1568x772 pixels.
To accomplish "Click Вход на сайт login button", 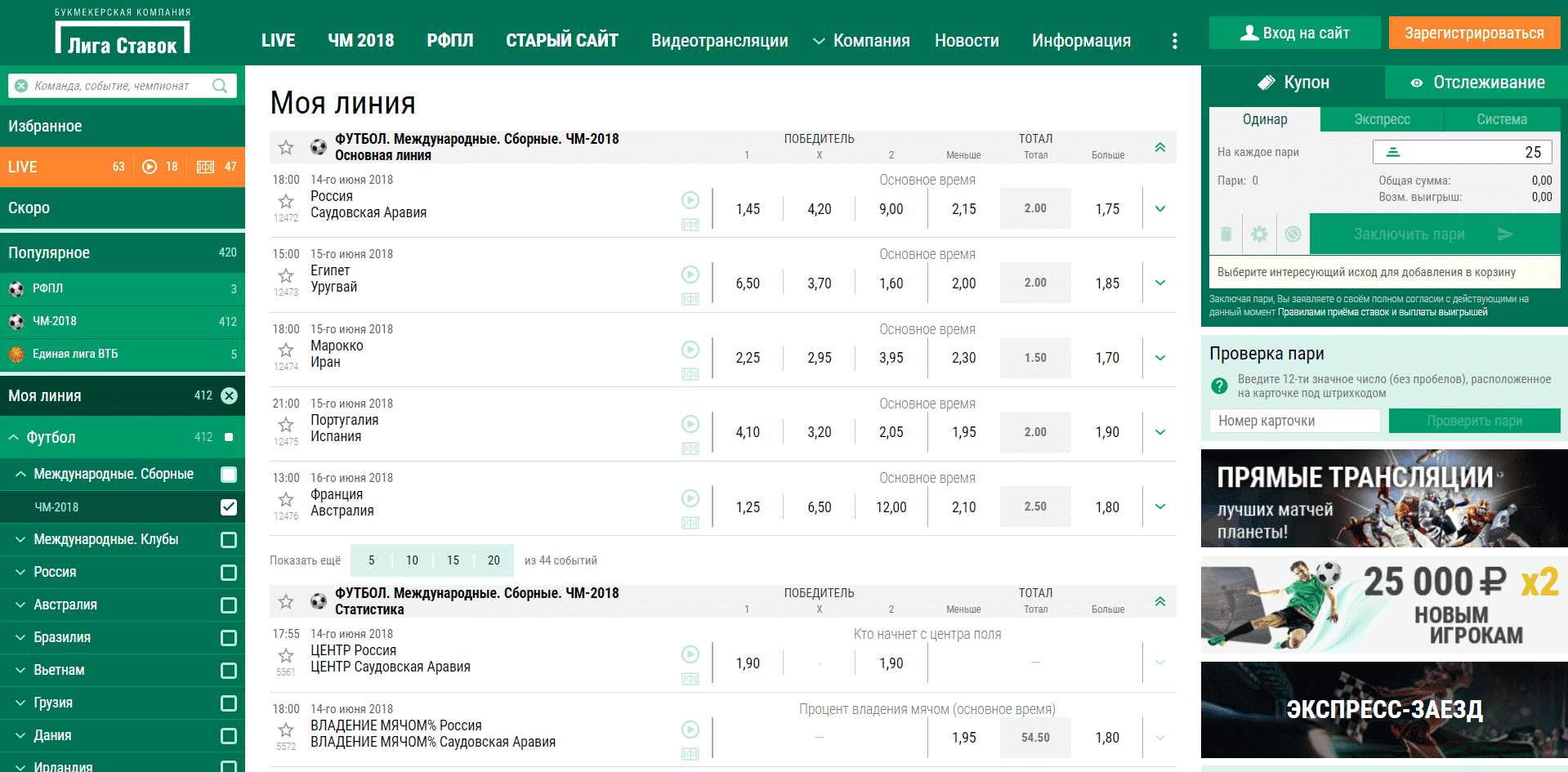I will coord(1294,33).
